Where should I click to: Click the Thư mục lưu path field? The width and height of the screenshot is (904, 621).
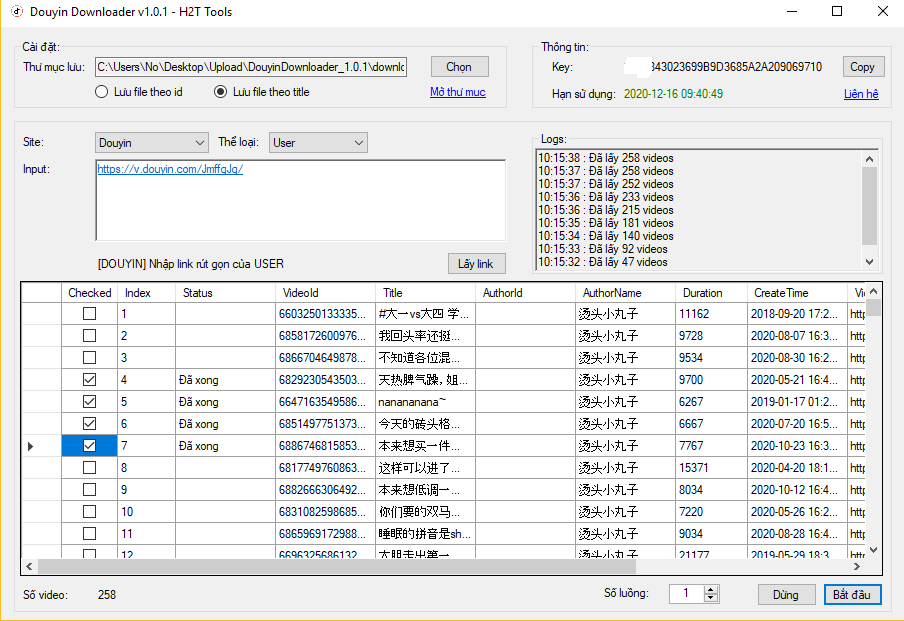(x=251, y=67)
